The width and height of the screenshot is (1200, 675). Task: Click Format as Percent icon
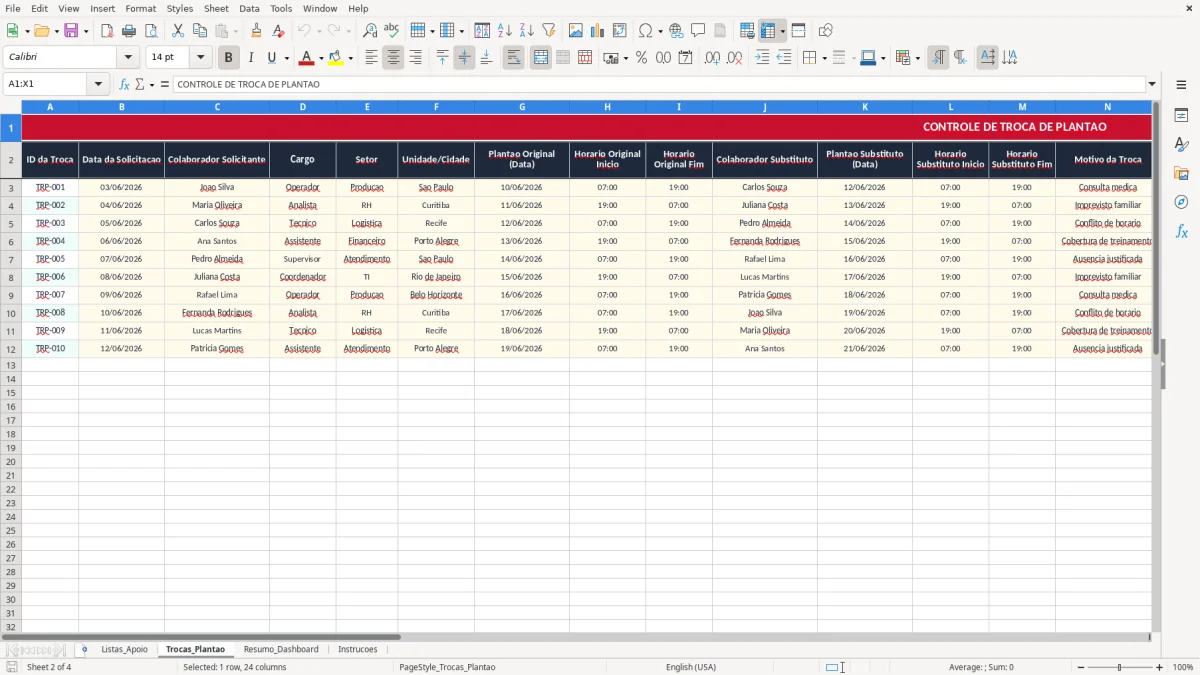point(641,58)
